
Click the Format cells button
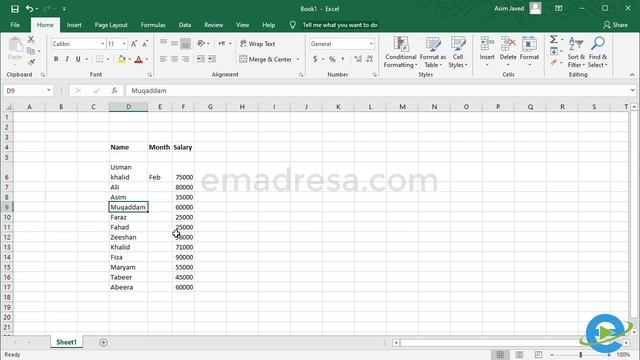point(529,52)
